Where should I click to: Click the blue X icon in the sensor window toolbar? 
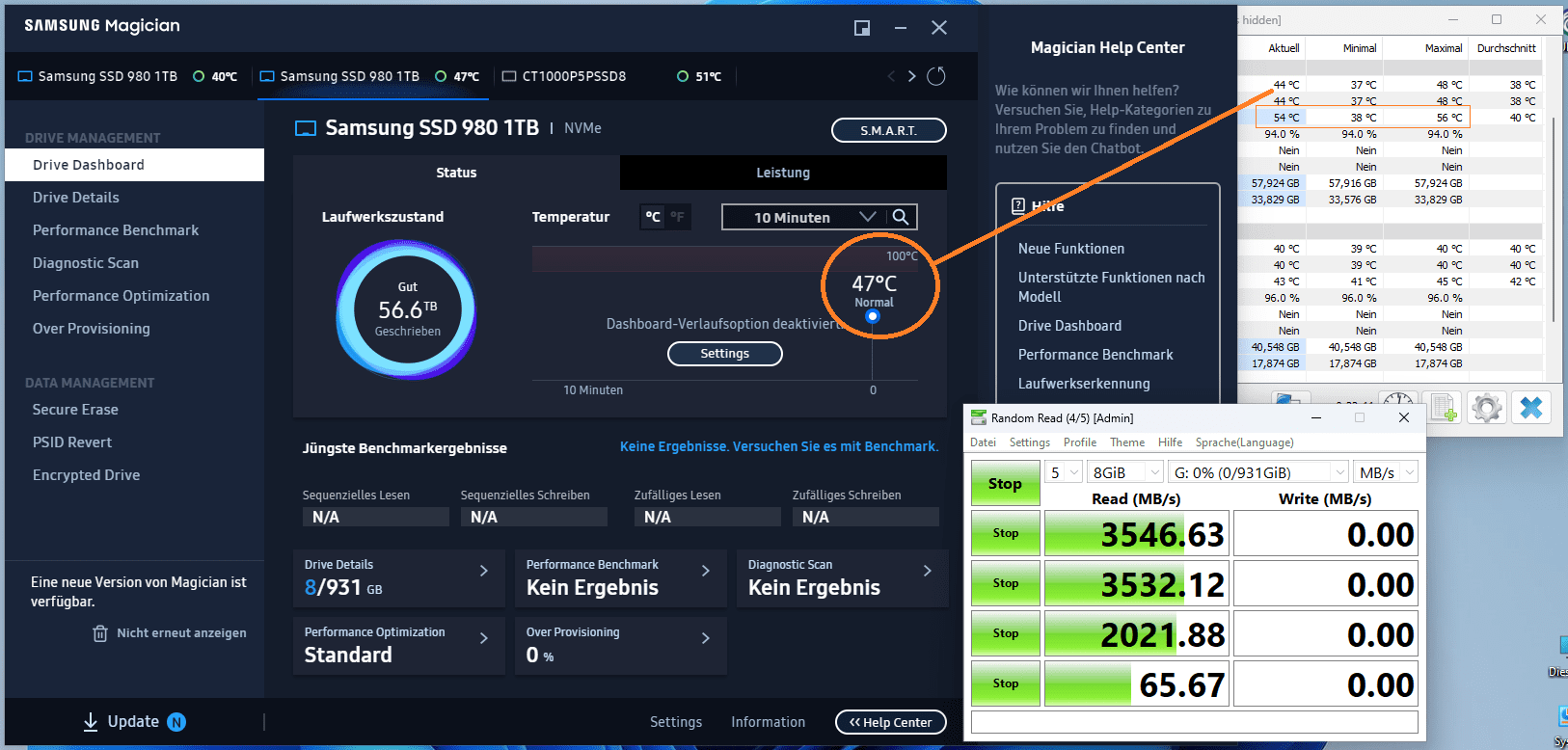coord(1531,409)
